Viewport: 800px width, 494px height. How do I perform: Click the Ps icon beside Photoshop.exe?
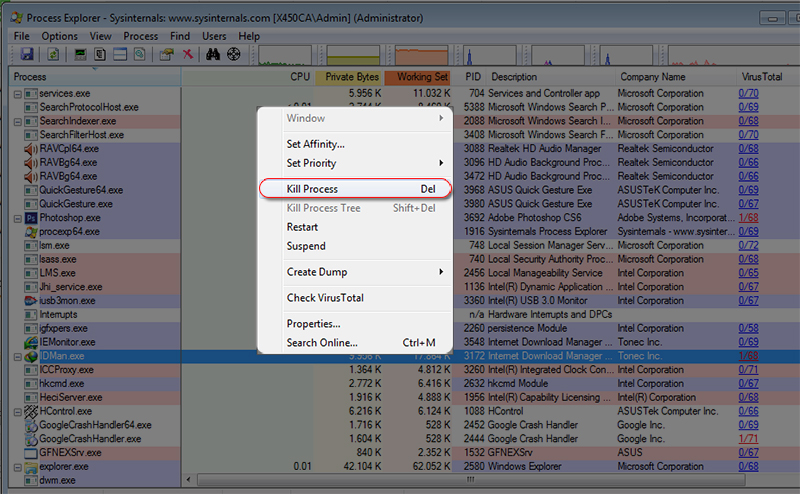pyautogui.click(x=31, y=218)
